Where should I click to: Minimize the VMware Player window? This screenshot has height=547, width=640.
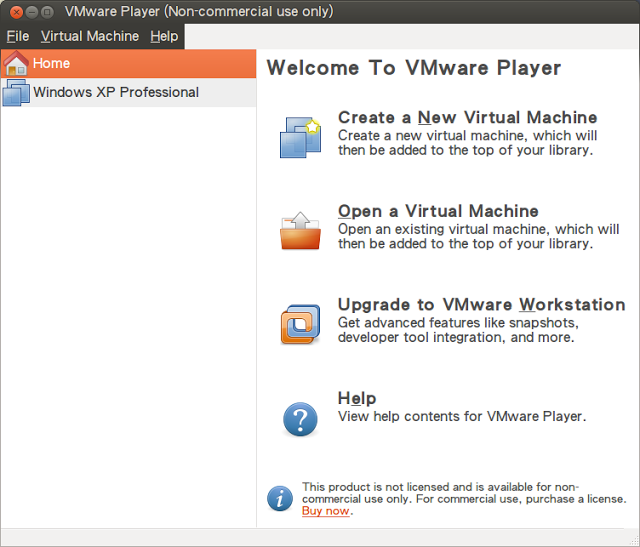pyautogui.click(x=32, y=12)
